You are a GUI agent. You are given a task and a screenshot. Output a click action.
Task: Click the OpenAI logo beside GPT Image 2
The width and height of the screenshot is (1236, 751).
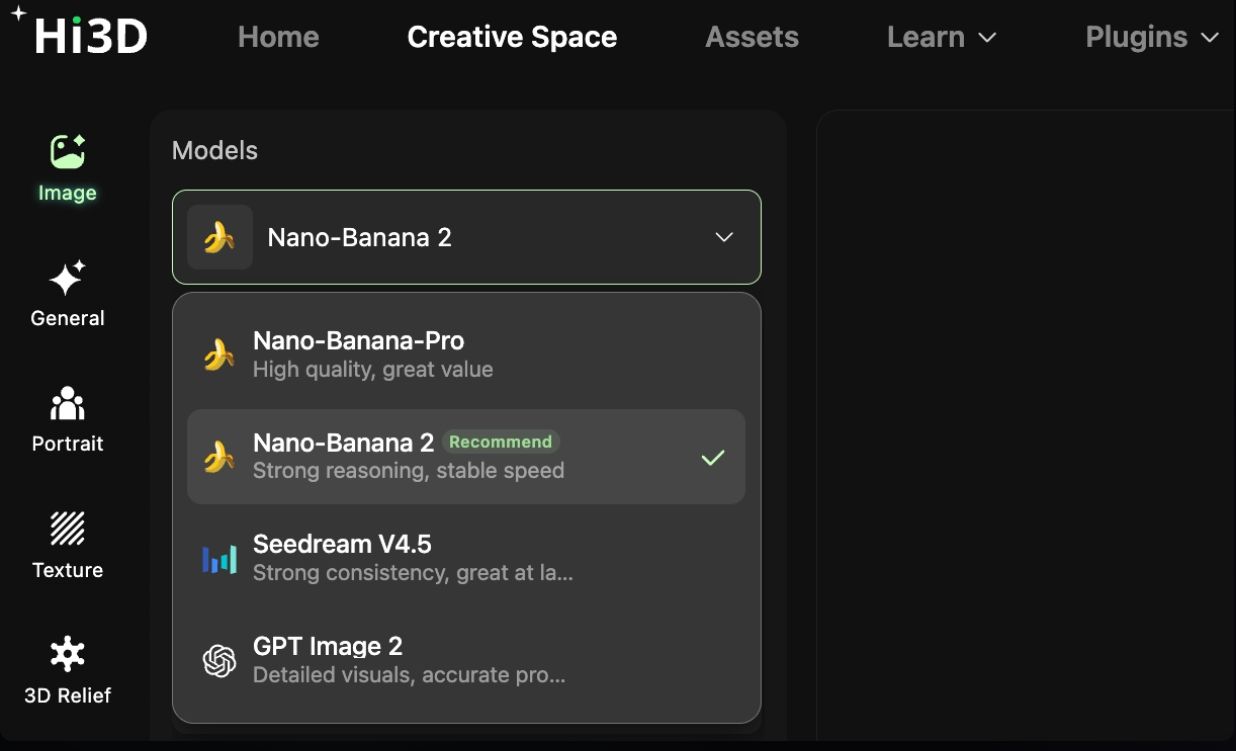coord(219,661)
